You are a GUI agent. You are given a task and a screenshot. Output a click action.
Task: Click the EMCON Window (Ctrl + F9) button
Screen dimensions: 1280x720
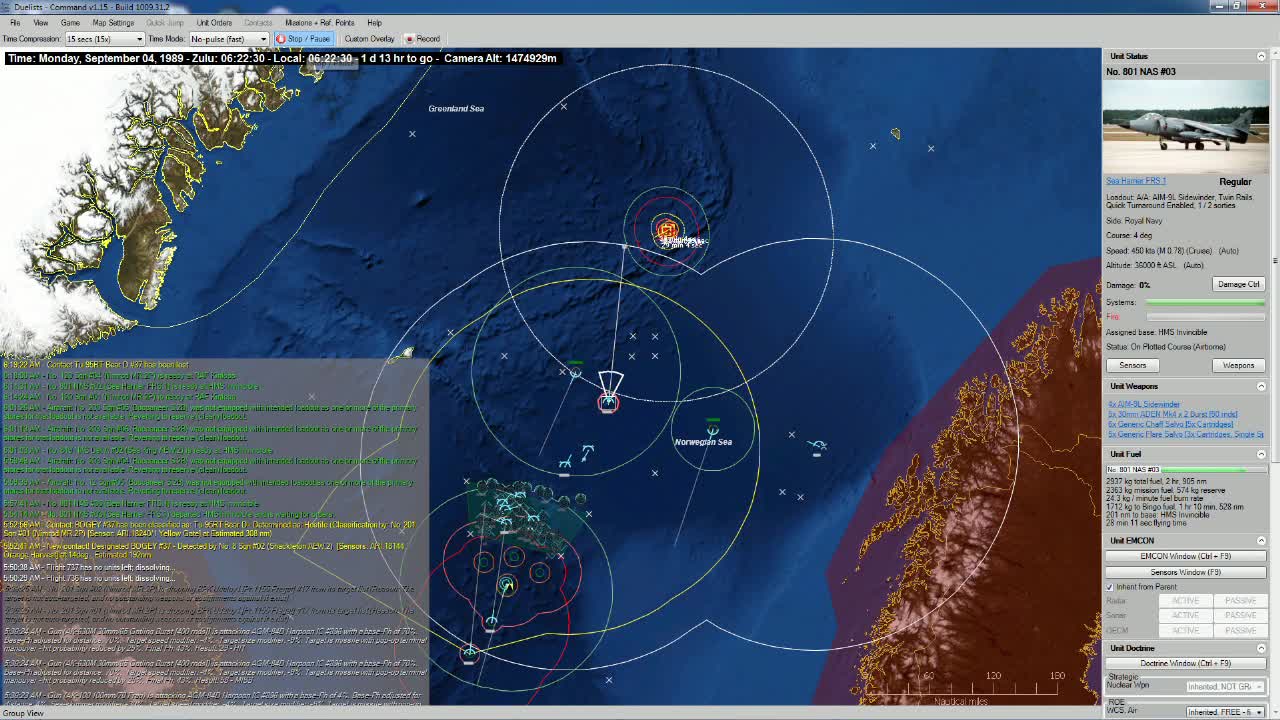pyautogui.click(x=1185, y=556)
